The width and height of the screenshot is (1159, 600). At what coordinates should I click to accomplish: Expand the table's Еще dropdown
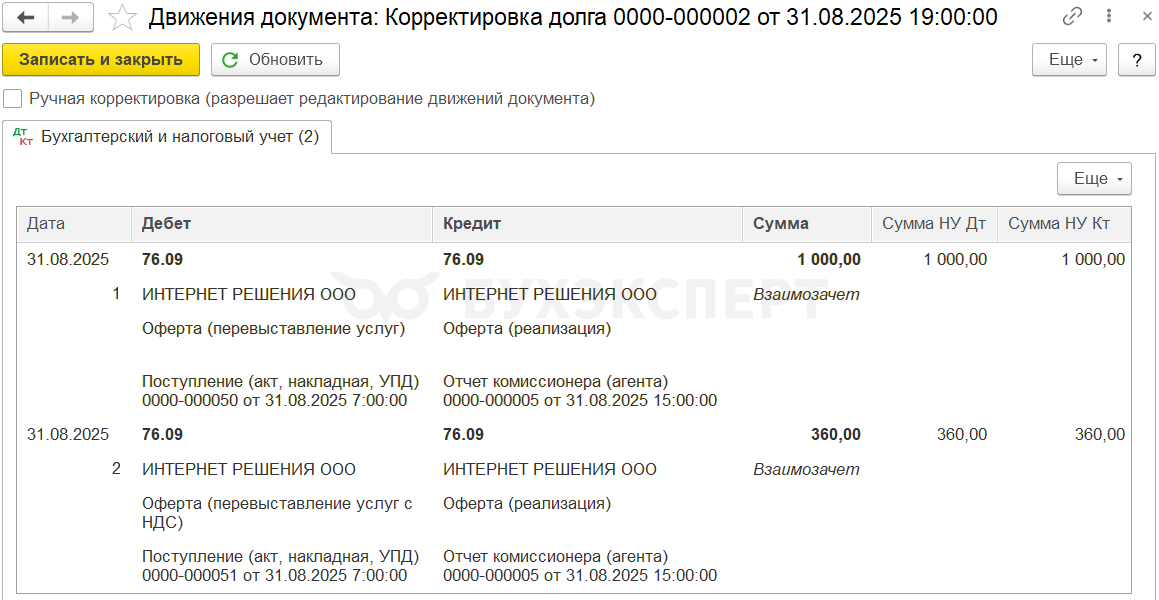tap(1093, 179)
